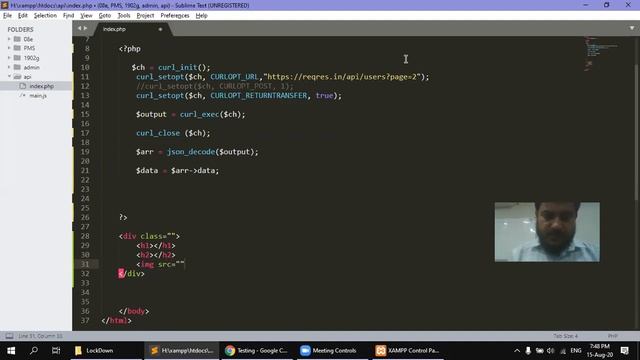
Task: Click the reqres.in URL string on line 11
Action: 342,77
